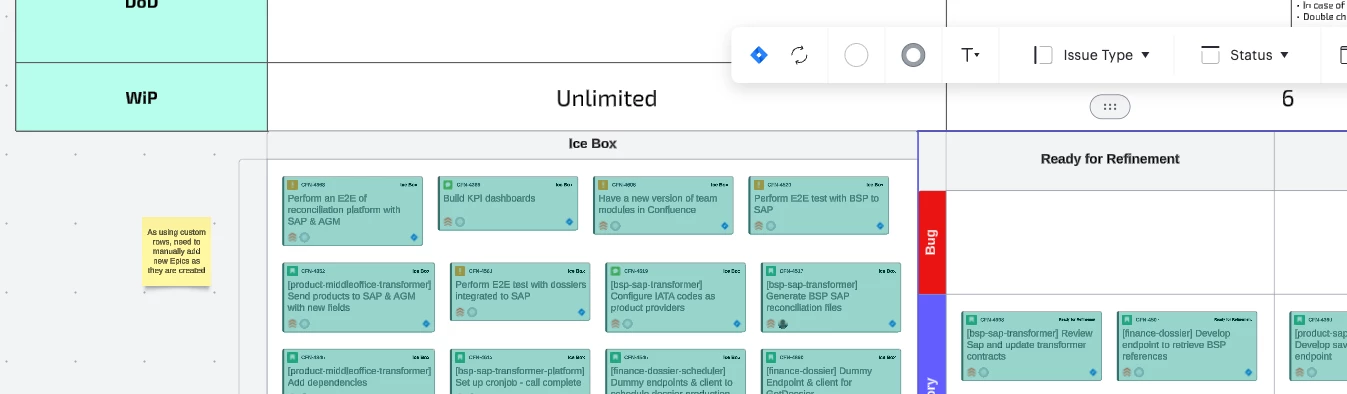Select the yellow sticky note about custom rows
Image resolution: width=1347 pixels, height=394 pixels.
(x=177, y=251)
